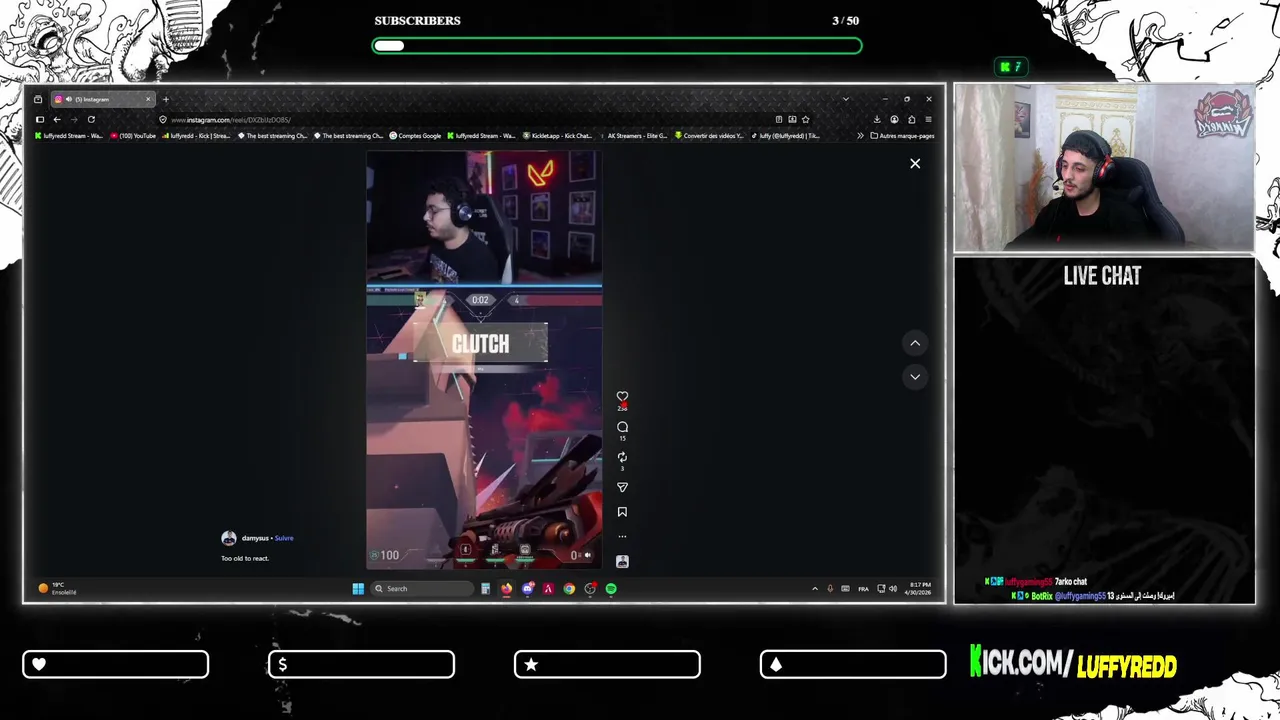
Task: Show hidden system tray icons chevron
Action: pos(814,589)
